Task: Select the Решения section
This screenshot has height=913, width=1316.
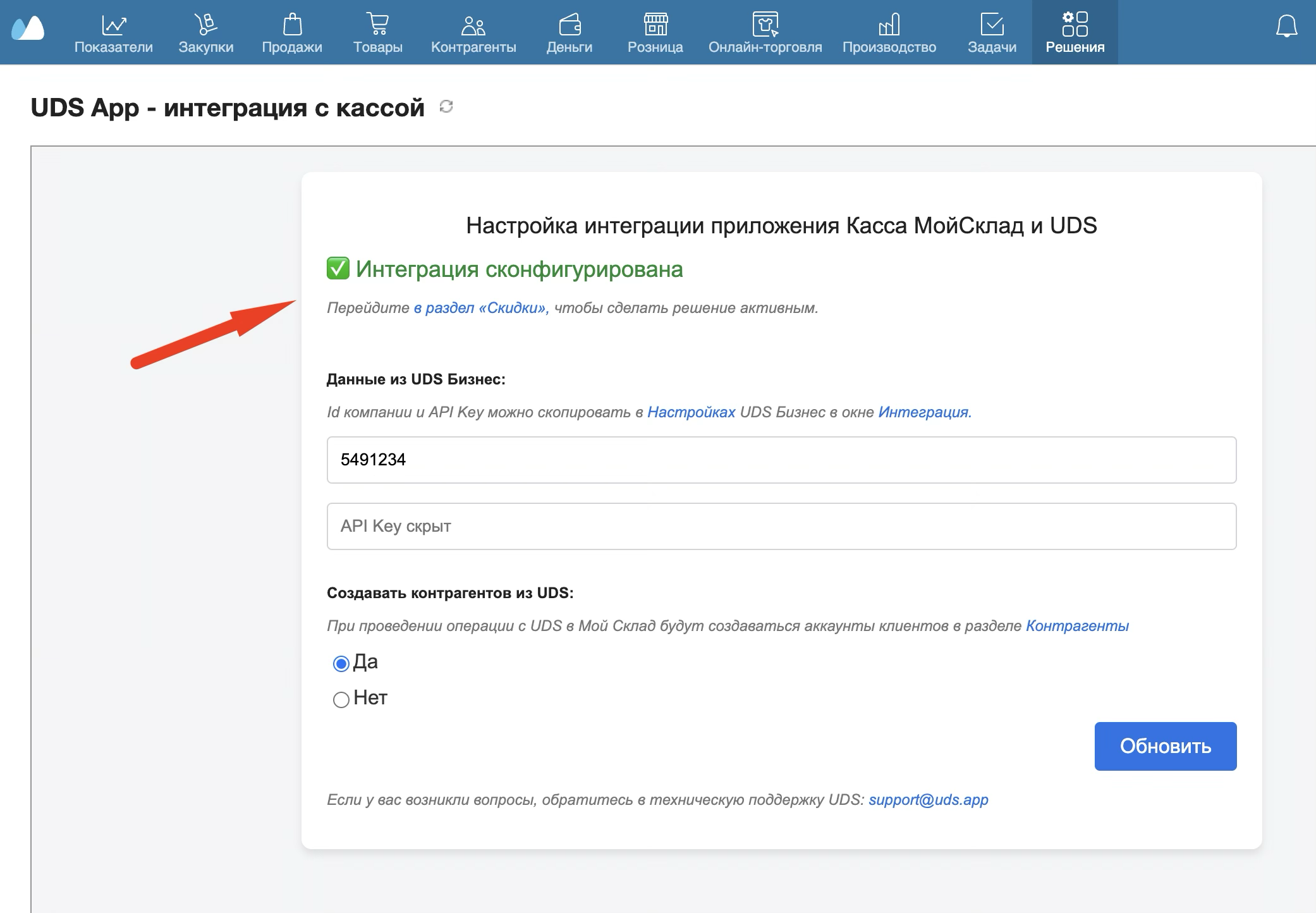Action: pyautogui.click(x=1075, y=33)
